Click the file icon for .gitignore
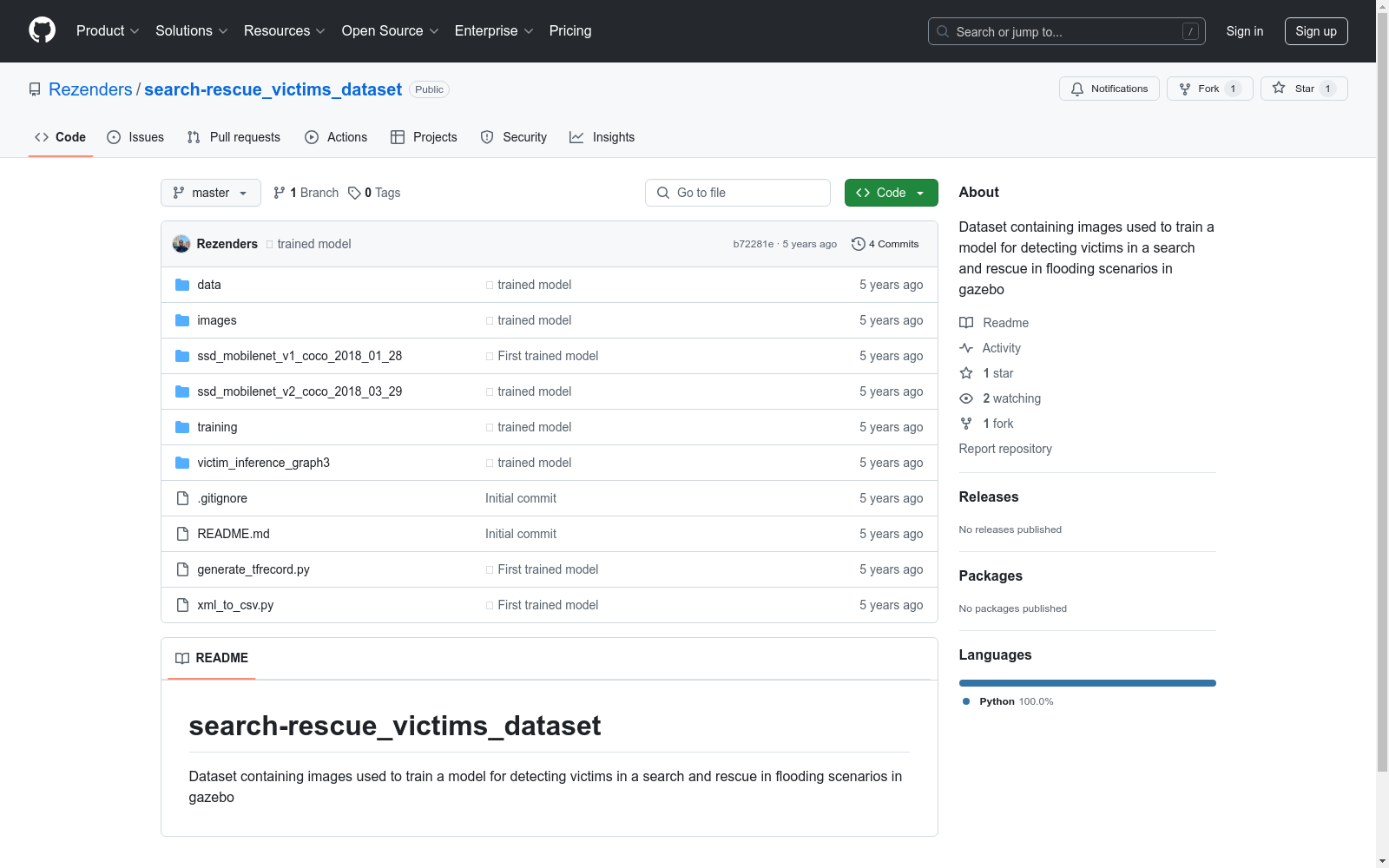Screen dimensions: 1389x868 (182, 498)
